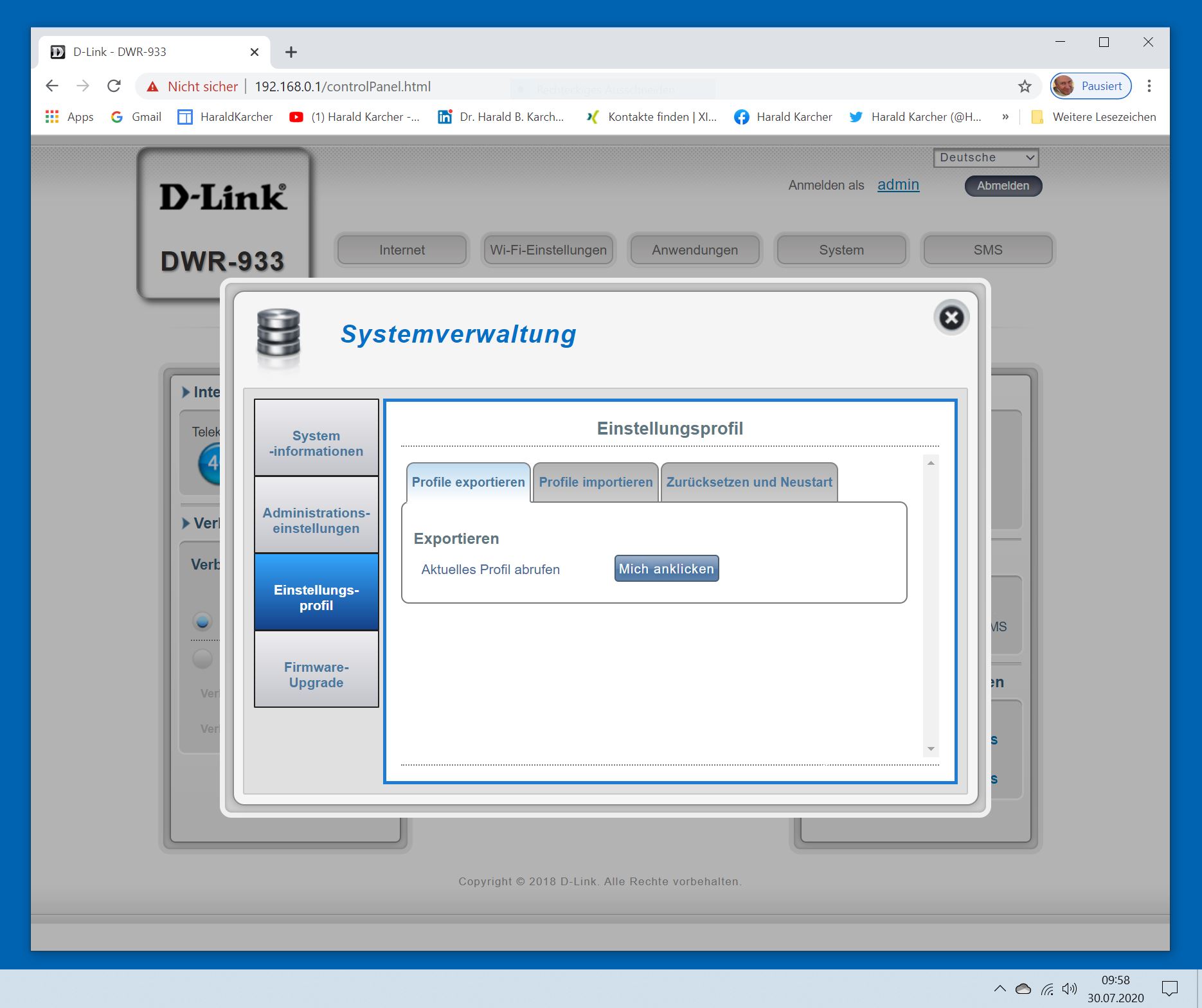This screenshot has width=1202, height=1008.
Task: Open the Deutsche language dropdown
Action: coord(986,157)
